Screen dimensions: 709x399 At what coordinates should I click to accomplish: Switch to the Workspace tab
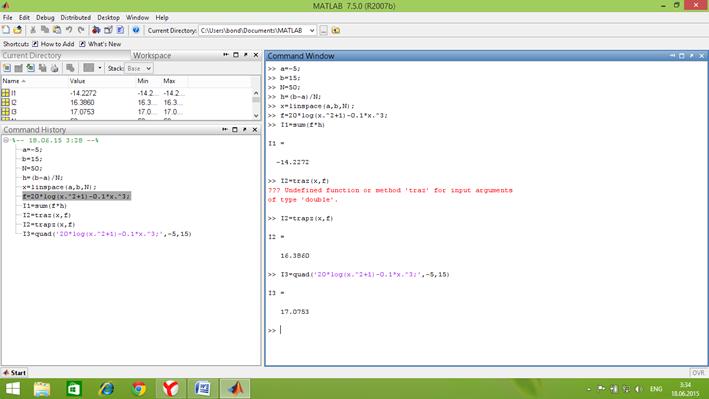click(x=152, y=55)
